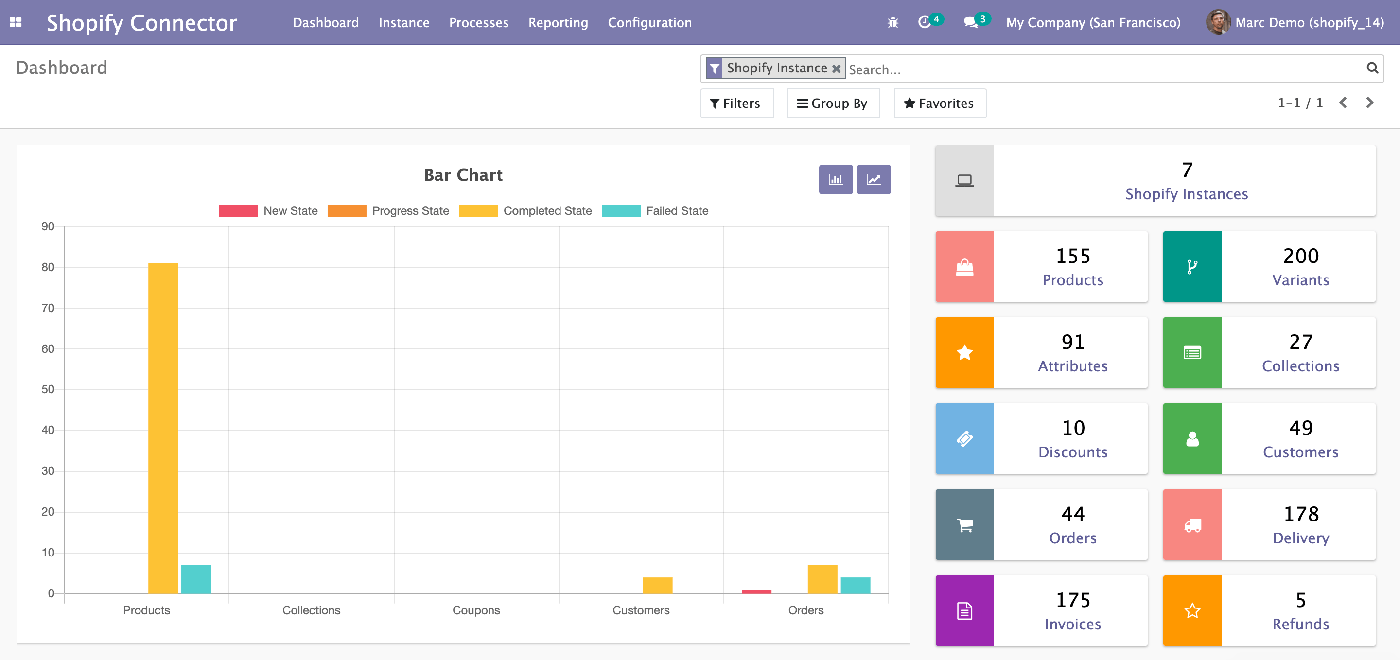Toggle the Completed State legend series
The image size is (1400, 660).
pyautogui.click(x=526, y=211)
